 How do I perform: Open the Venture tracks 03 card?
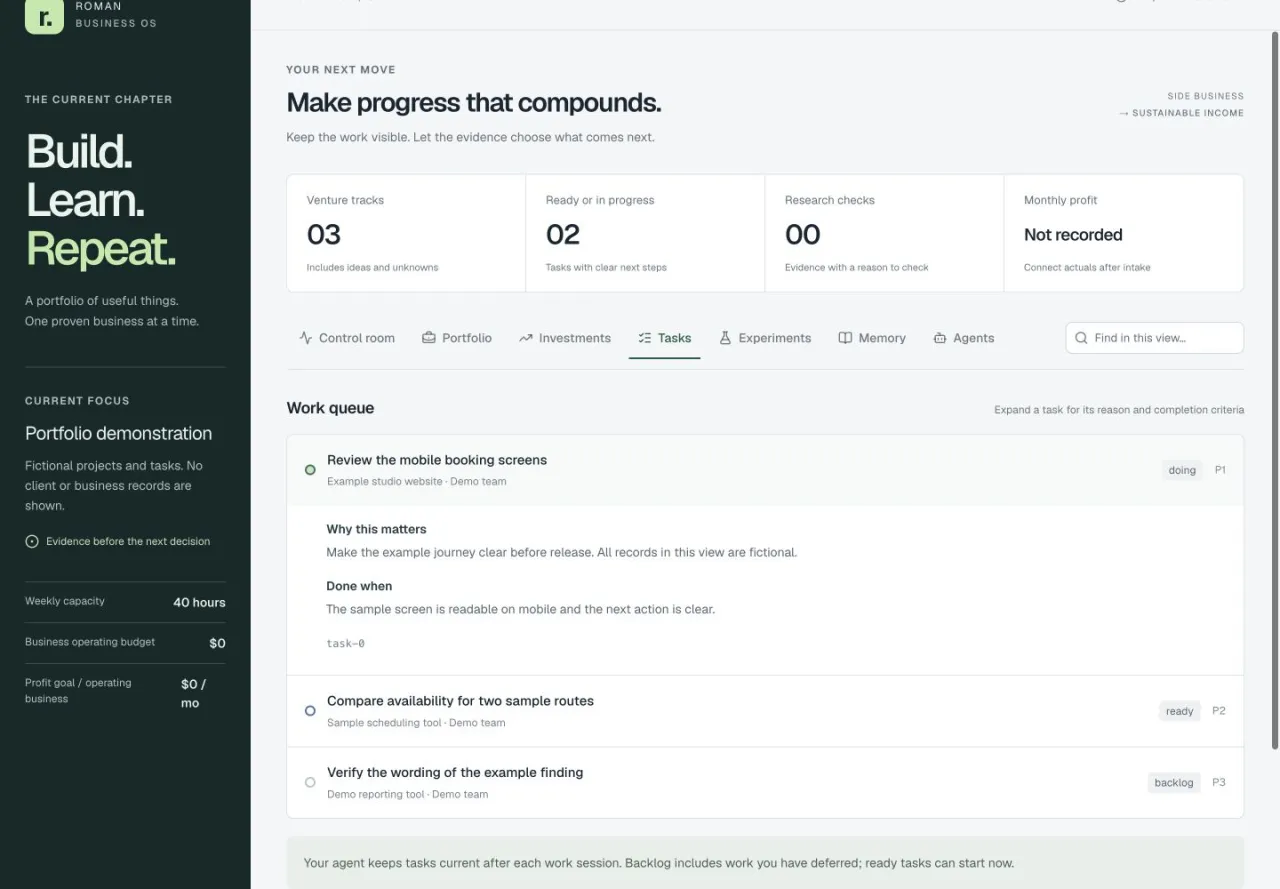[406, 233]
